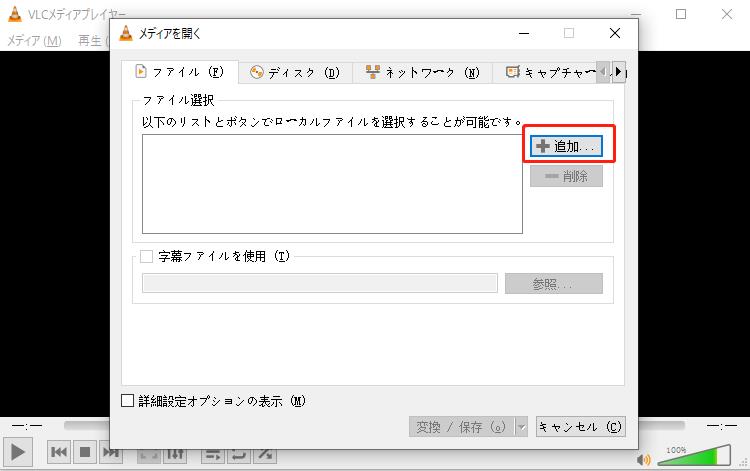This screenshot has height=471, width=750.
Task: Close the メディアを開く dialog
Action: (x=615, y=33)
